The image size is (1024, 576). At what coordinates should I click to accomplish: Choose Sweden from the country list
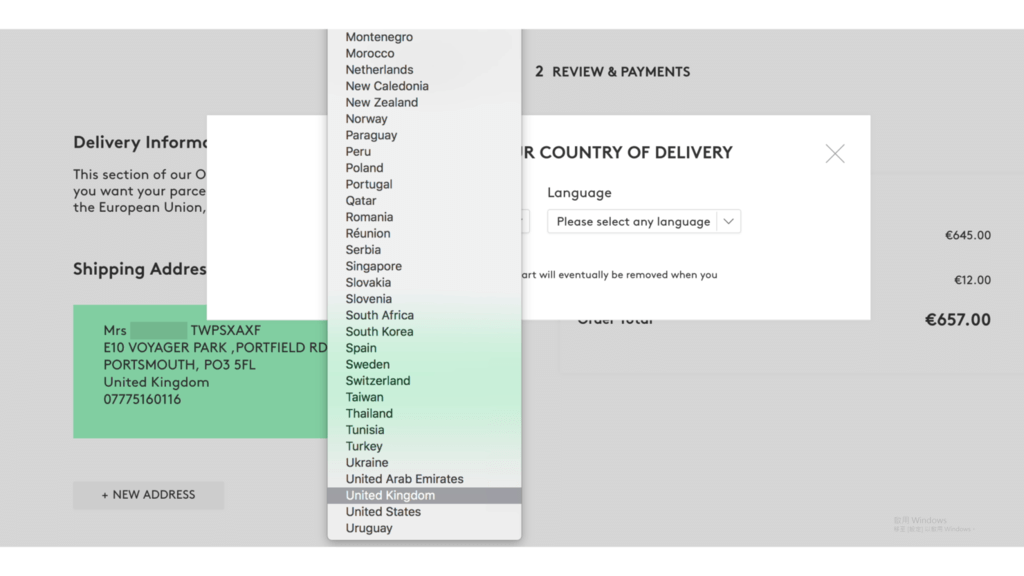[424, 364]
